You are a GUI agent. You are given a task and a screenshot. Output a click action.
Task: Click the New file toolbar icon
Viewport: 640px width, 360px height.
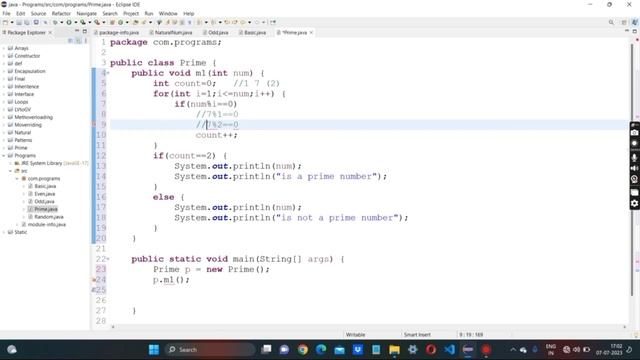click(5, 22)
